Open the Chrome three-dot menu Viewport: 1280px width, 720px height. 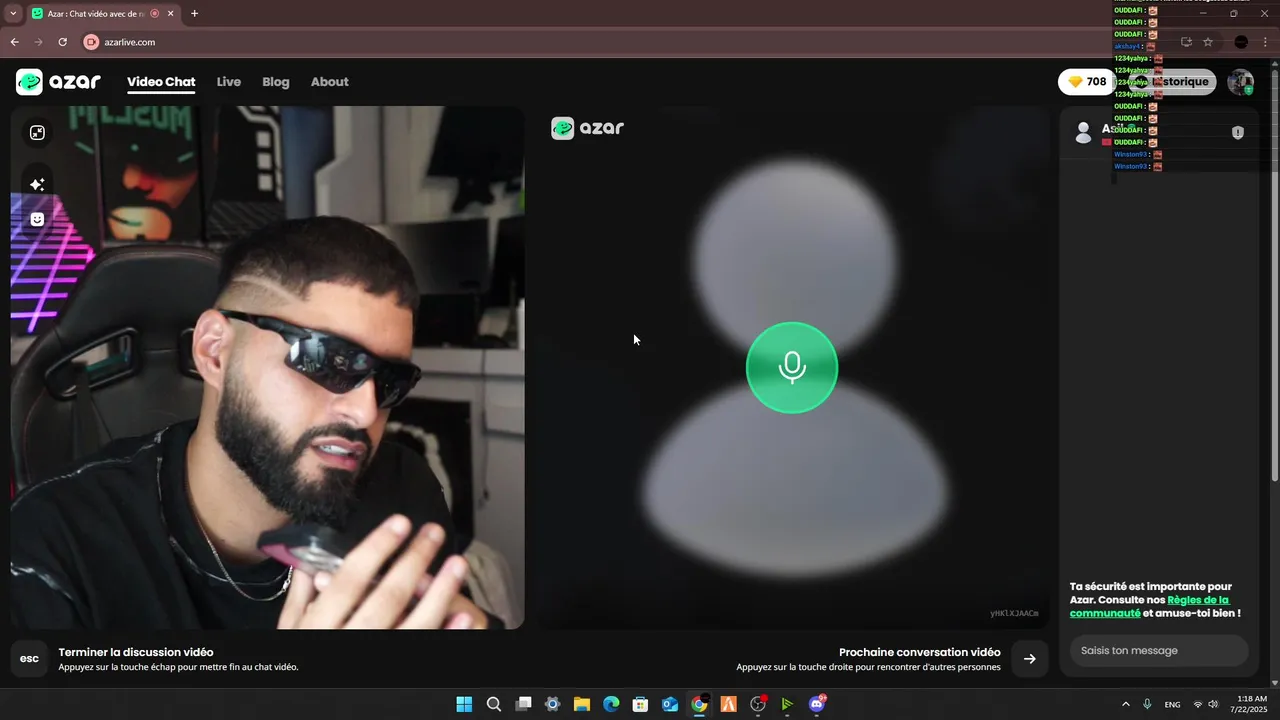click(1265, 42)
